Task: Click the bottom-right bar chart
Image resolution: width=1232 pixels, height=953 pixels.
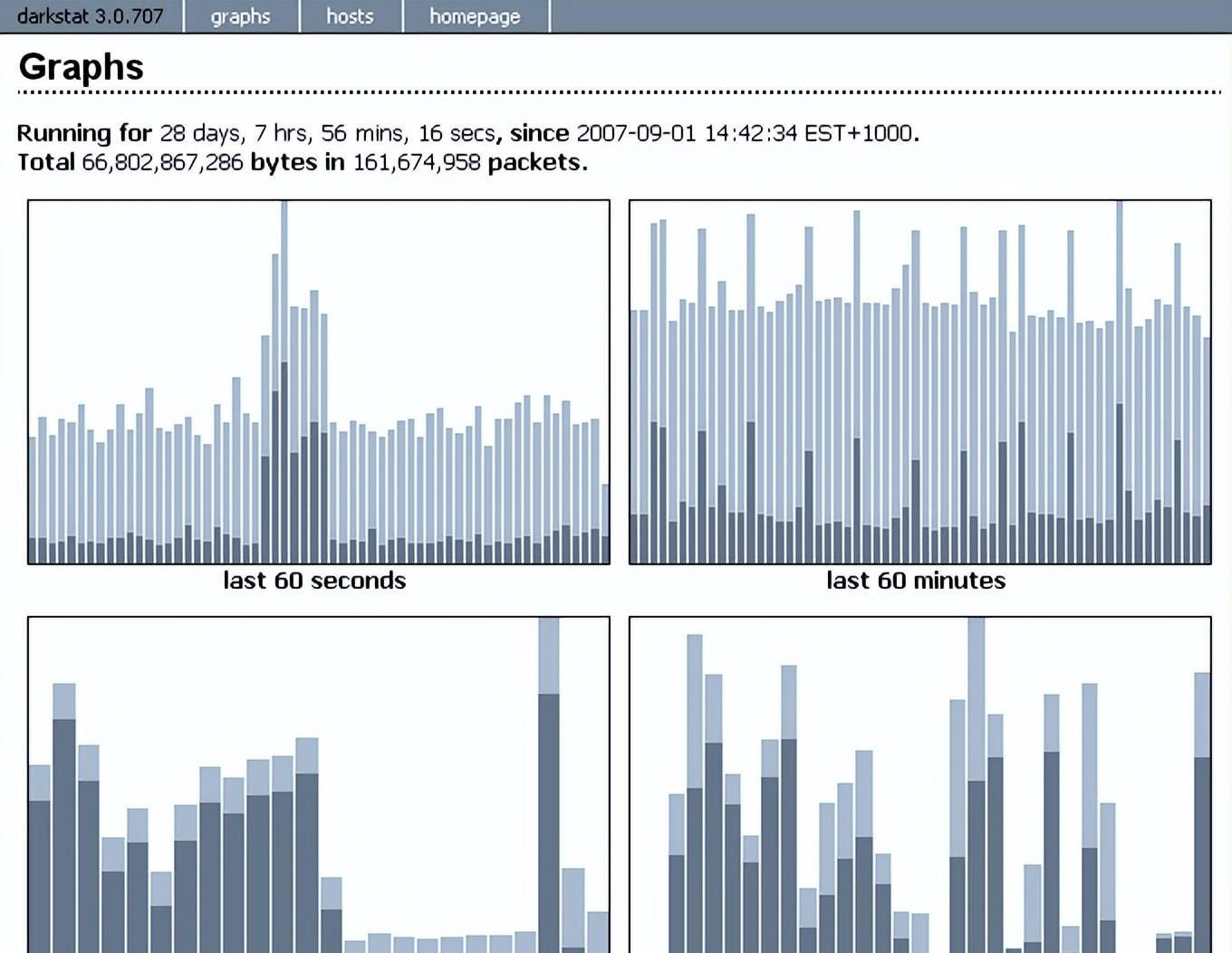Action: pyautogui.click(x=920, y=785)
